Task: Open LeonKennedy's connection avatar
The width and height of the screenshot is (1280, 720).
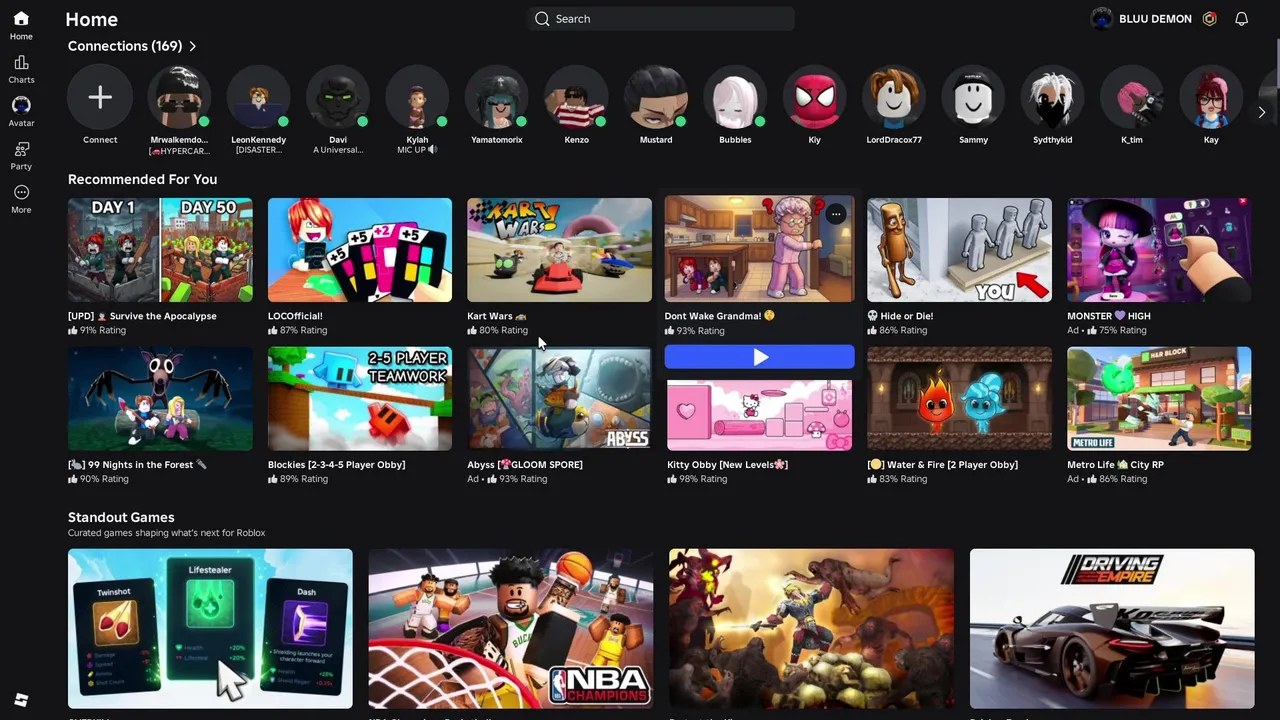Action: tap(258, 97)
